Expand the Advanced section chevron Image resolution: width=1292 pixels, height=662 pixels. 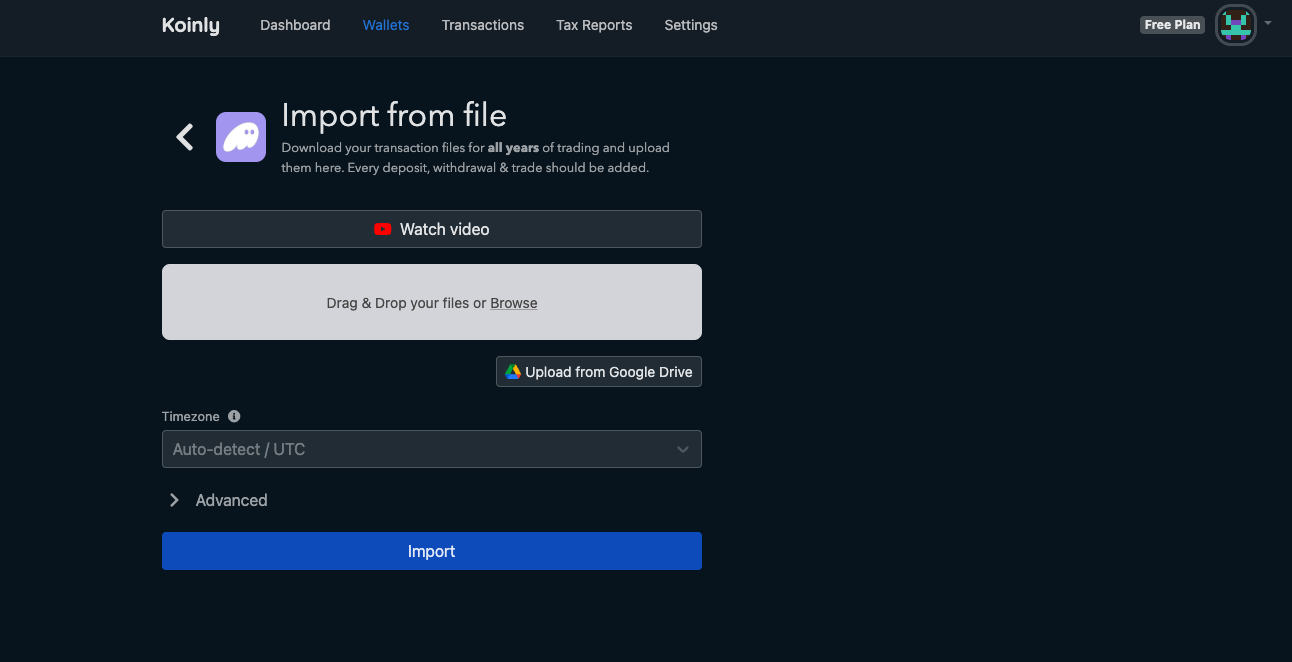pos(174,500)
